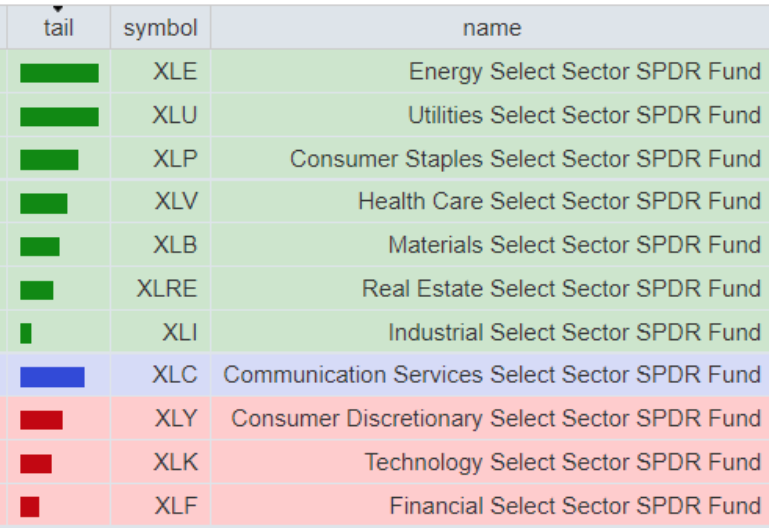Select the XLRE symbol cell
The image size is (770, 528).
point(167,289)
